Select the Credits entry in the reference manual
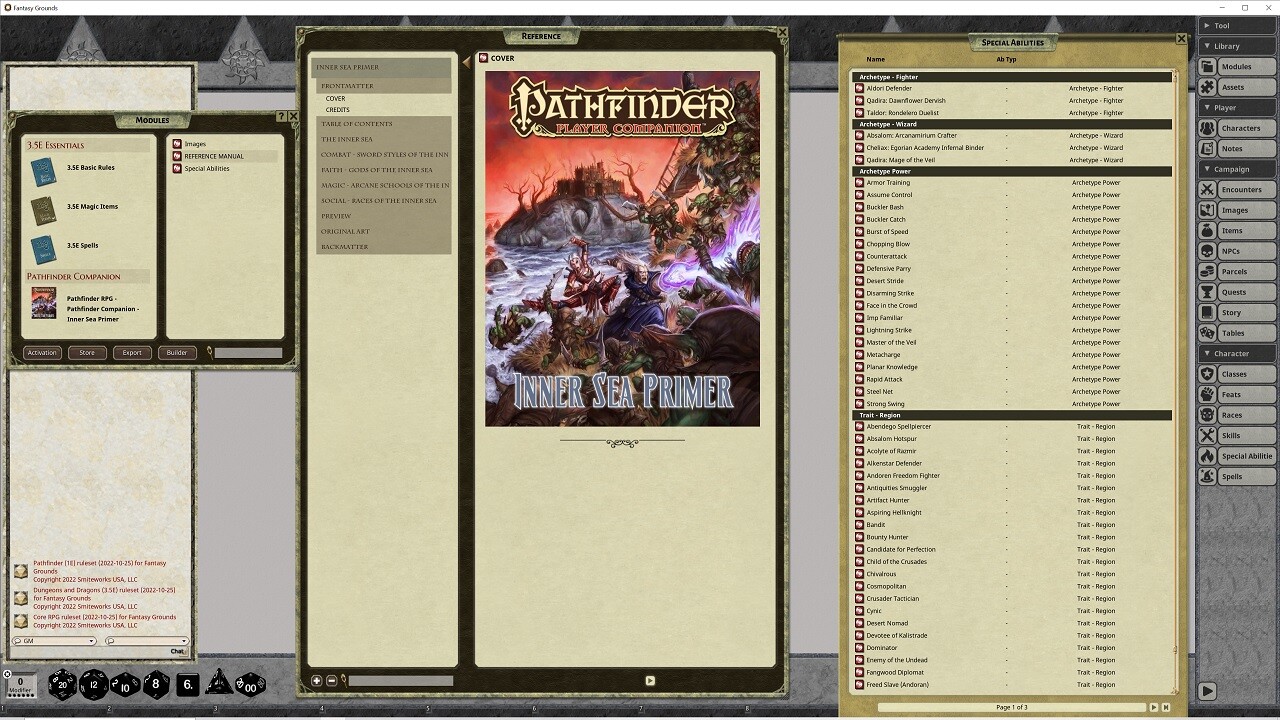Viewport: 1280px width, 720px height. pyautogui.click(x=338, y=110)
